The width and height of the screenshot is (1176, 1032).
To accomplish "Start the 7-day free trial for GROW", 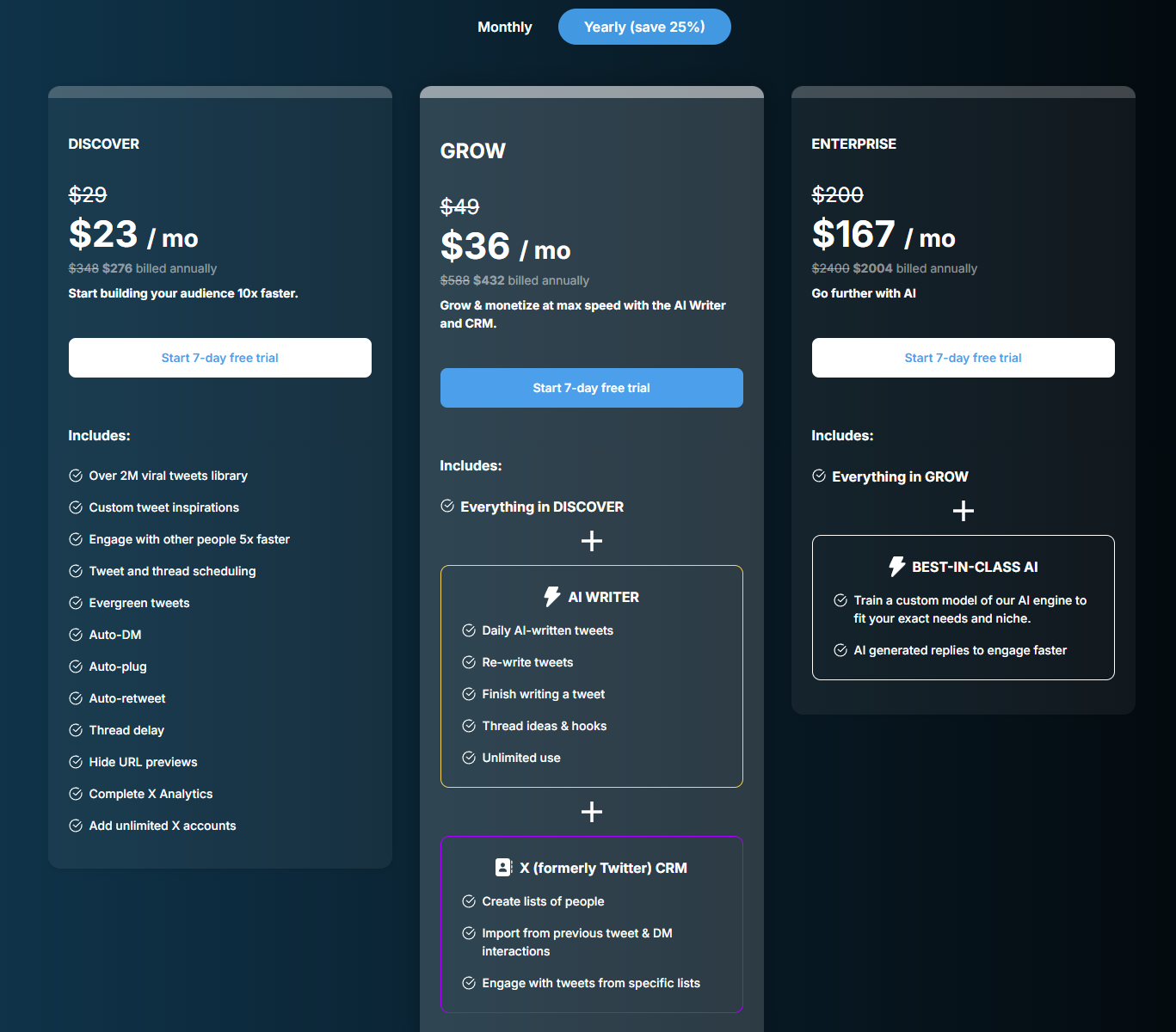I will point(591,387).
